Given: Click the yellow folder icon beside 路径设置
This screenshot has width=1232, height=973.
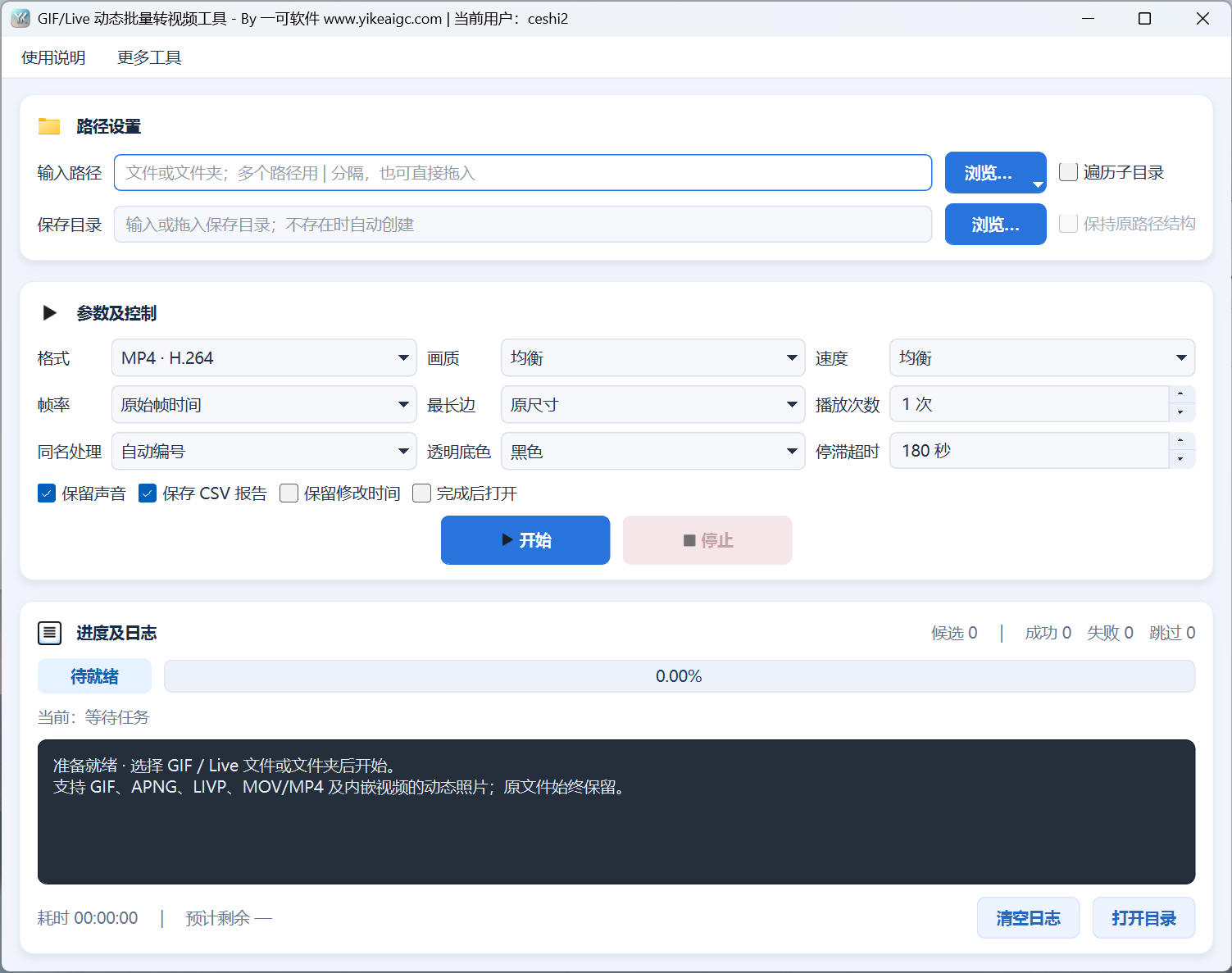Looking at the screenshot, I should [x=49, y=126].
